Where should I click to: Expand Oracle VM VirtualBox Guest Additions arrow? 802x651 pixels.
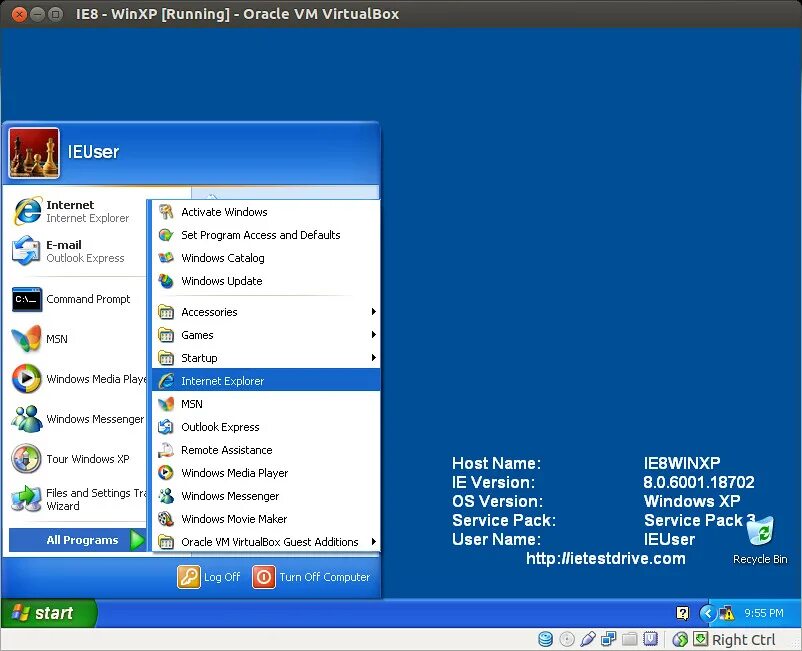pos(373,542)
